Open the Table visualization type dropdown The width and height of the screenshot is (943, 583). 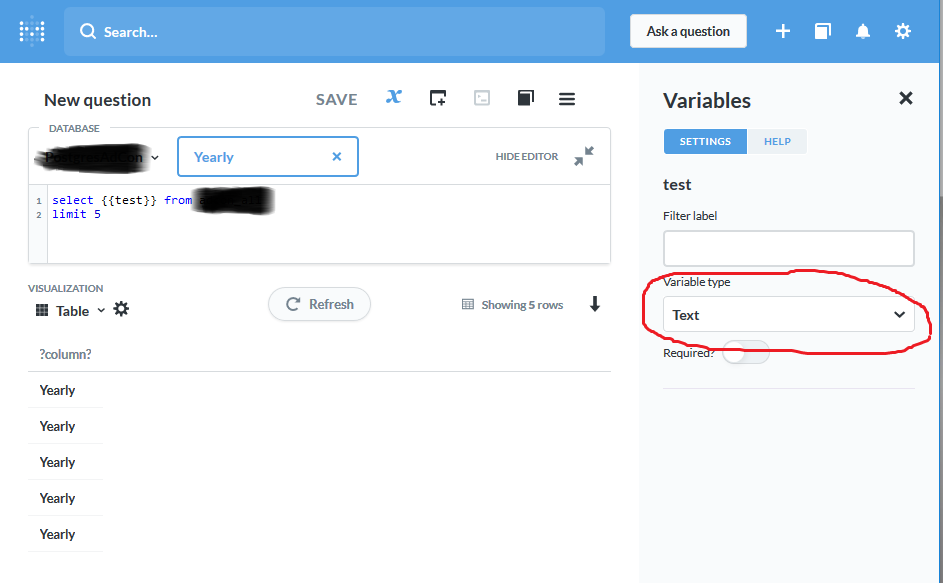point(72,310)
